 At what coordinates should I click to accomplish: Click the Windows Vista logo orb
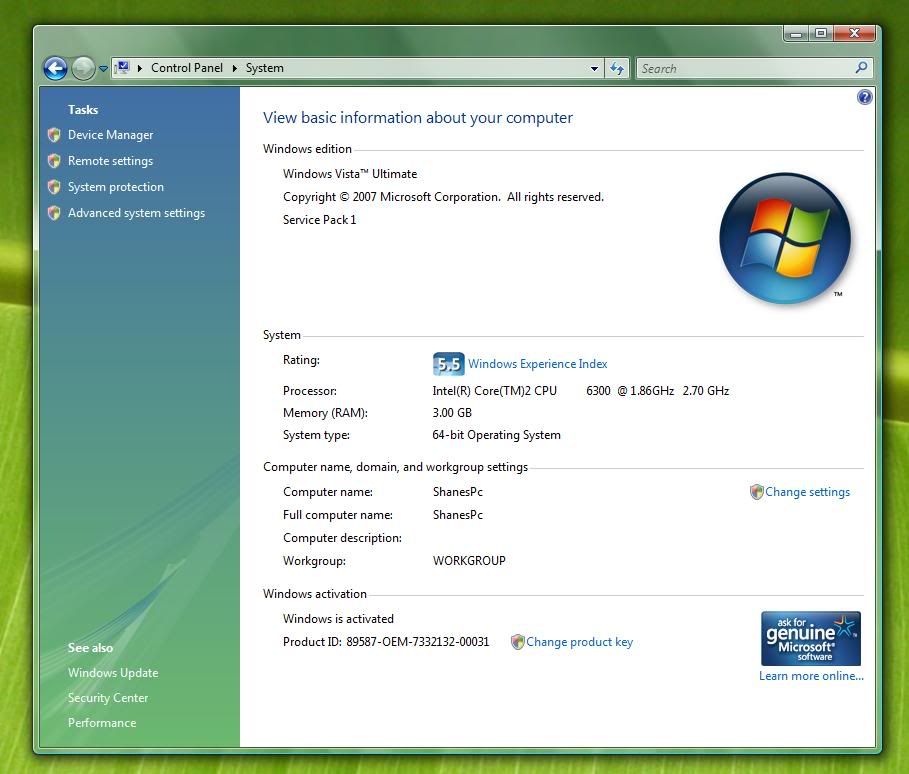pos(785,238)
